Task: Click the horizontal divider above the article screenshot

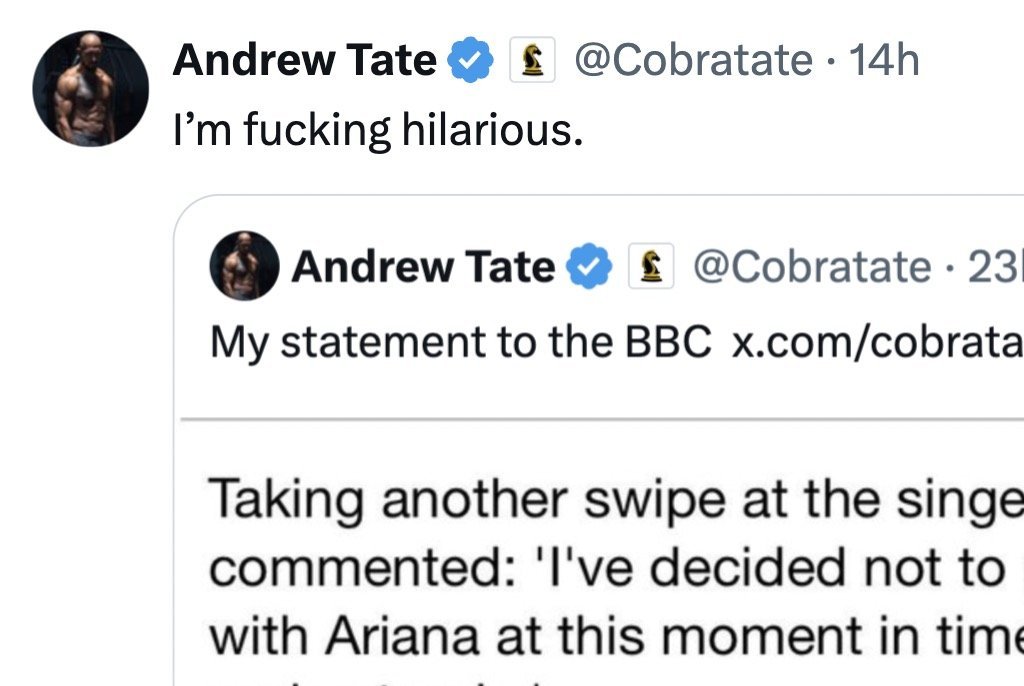Action: coord(600,419)
